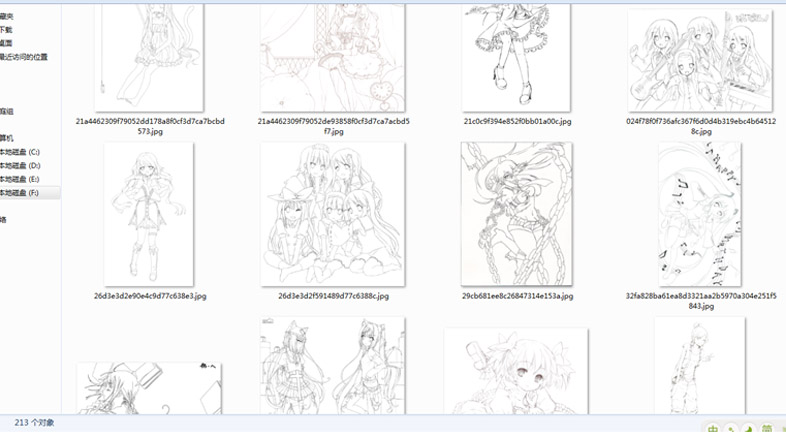Open the Downloads (下载) favorite
The image size is (786, 434).
[6, 30]
